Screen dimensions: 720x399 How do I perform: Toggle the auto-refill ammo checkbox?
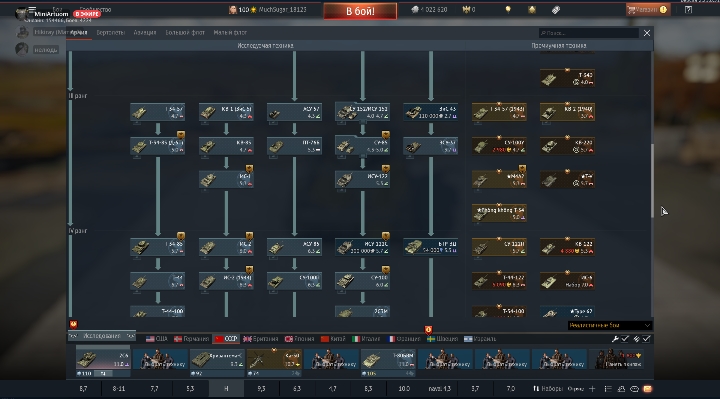[646, 339]
